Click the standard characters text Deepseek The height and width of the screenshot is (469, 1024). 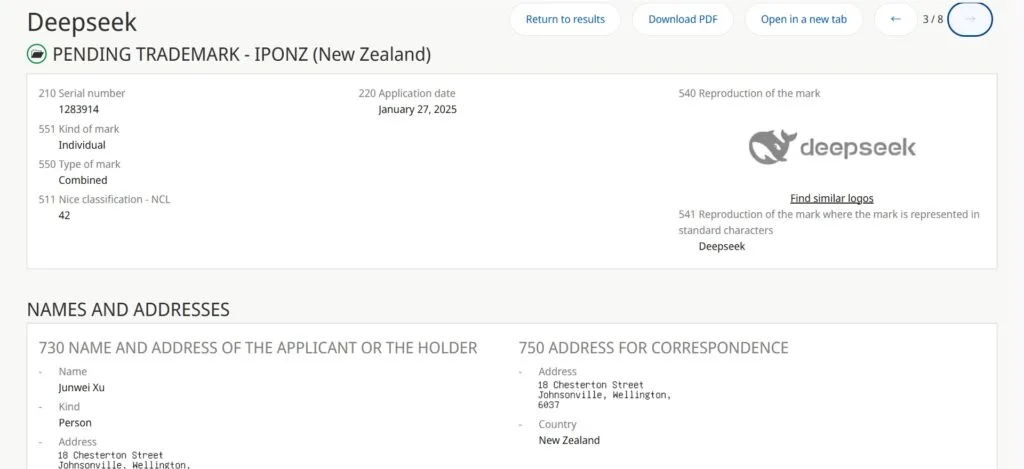click(722, 246)
